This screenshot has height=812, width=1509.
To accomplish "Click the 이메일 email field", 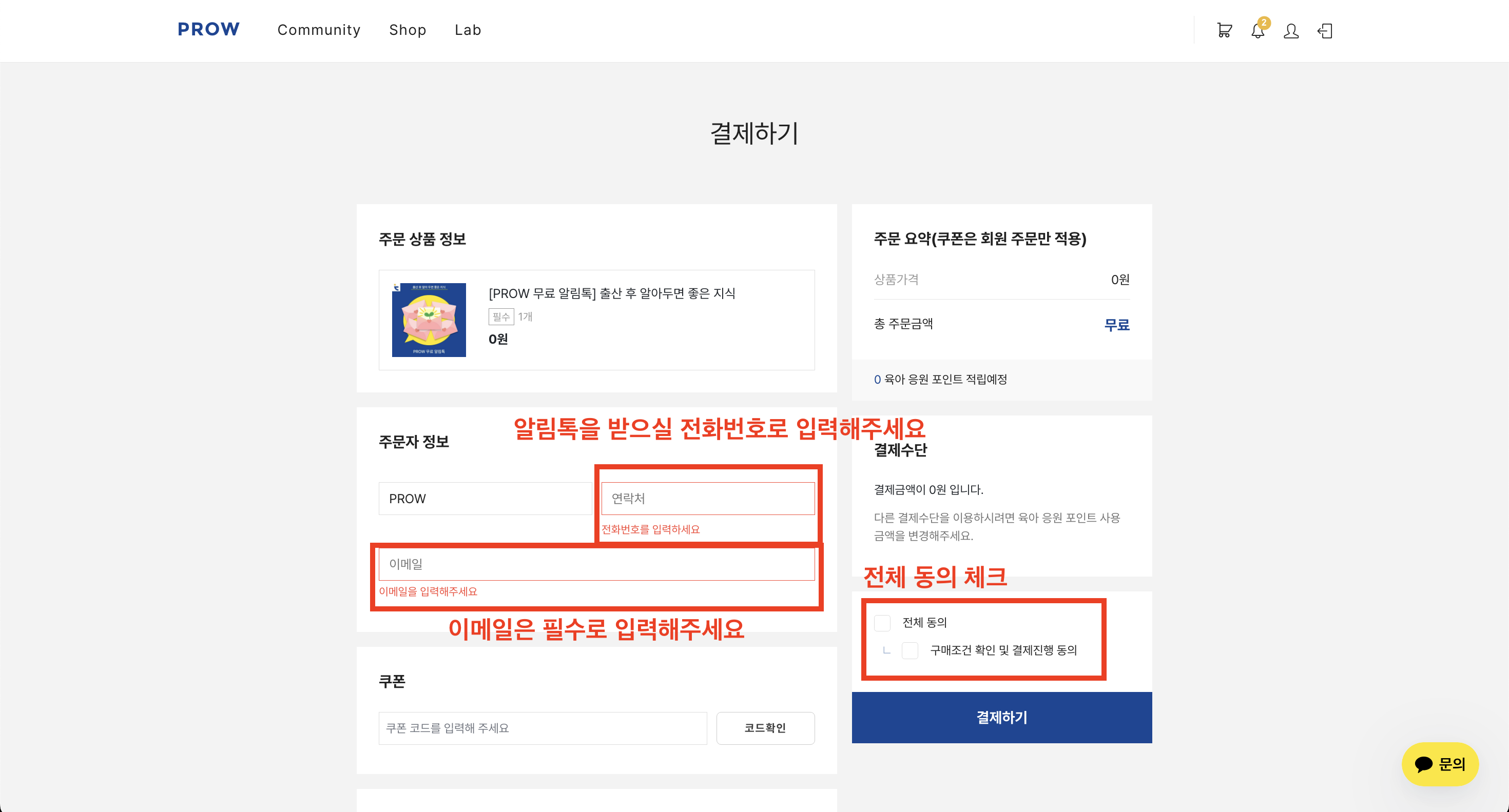I will 597,563.
